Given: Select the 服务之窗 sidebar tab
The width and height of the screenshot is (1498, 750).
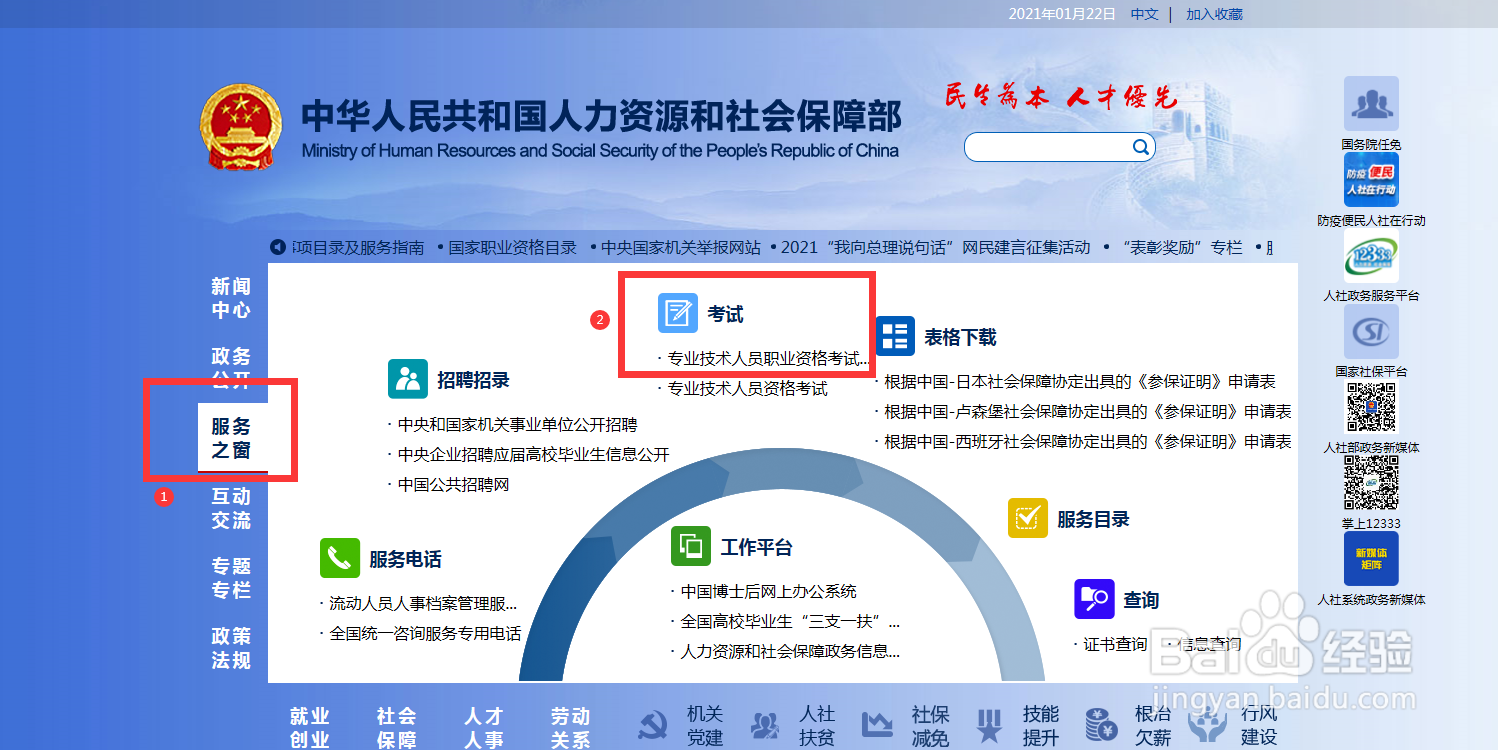Looking at the screenshot, I should 232,438.
